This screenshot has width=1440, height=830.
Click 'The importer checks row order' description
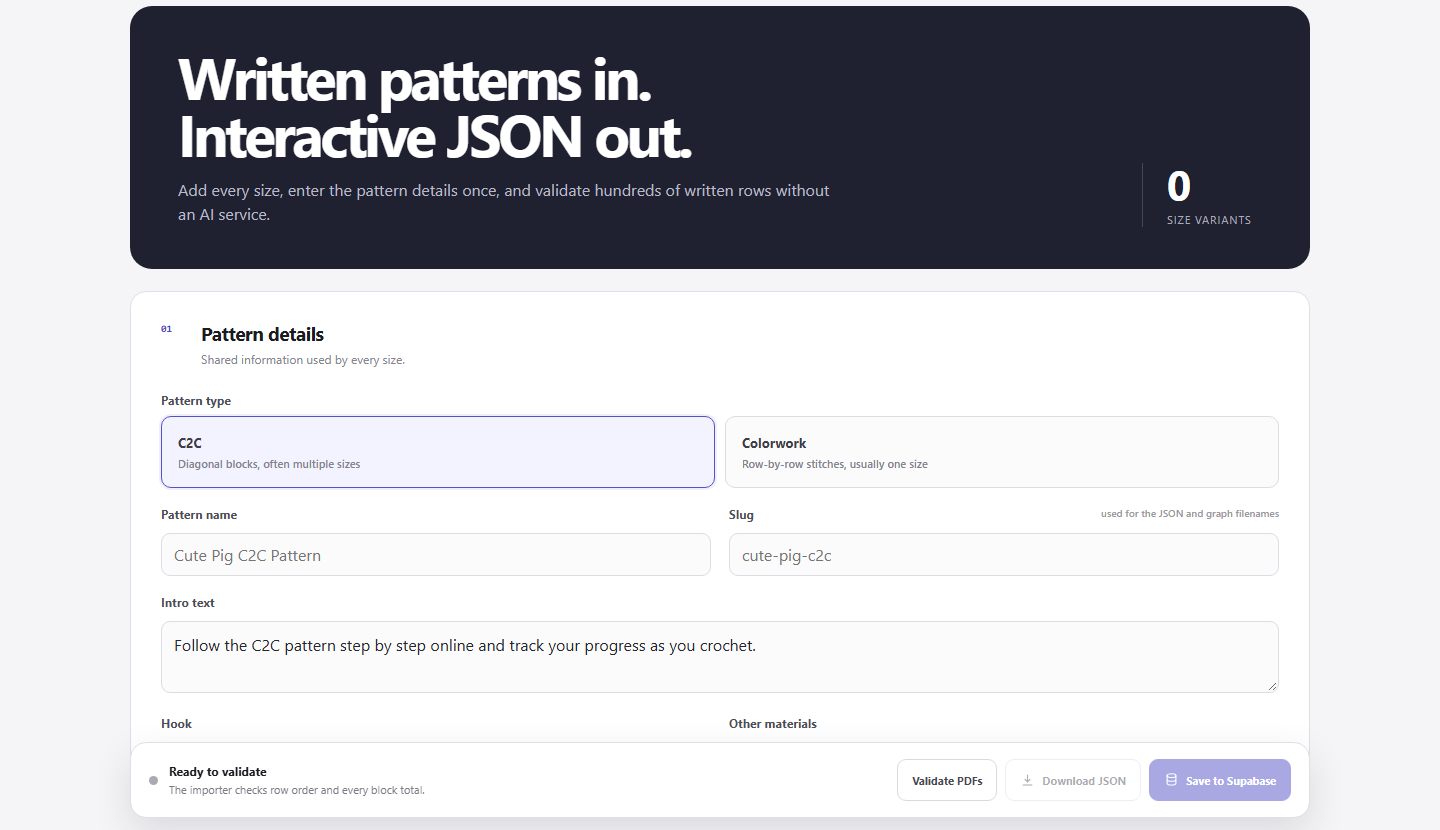[x=297, y=790]
